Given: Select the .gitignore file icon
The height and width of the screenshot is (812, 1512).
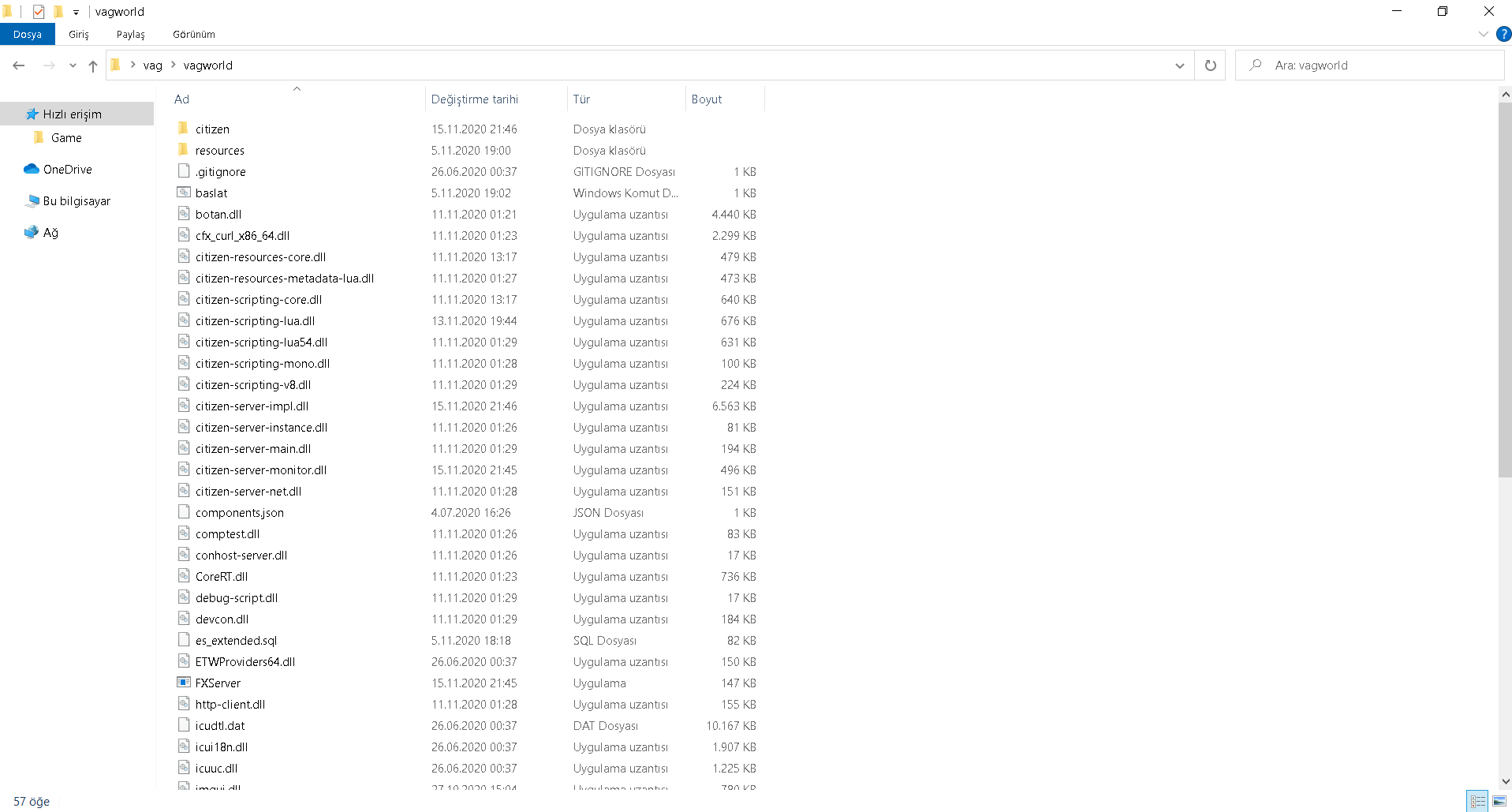Looking at the screenshot, I should coord(183,171).
